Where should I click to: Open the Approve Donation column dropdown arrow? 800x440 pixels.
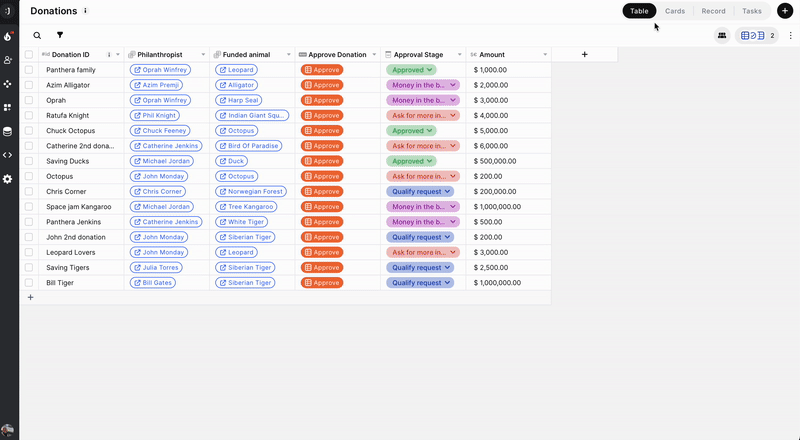click(x=374, y=55)
